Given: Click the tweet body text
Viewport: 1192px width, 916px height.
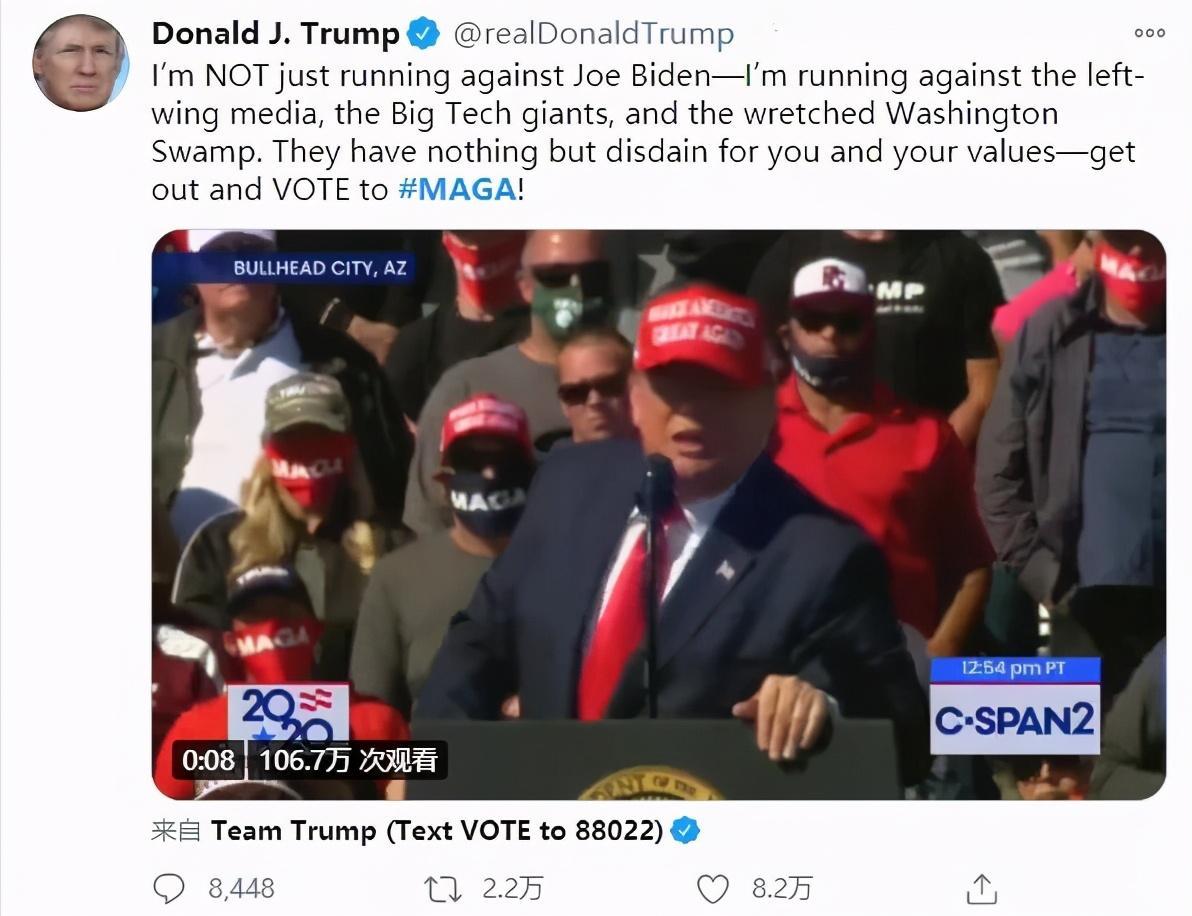Looking at the screenshot, I should [646, 132].
